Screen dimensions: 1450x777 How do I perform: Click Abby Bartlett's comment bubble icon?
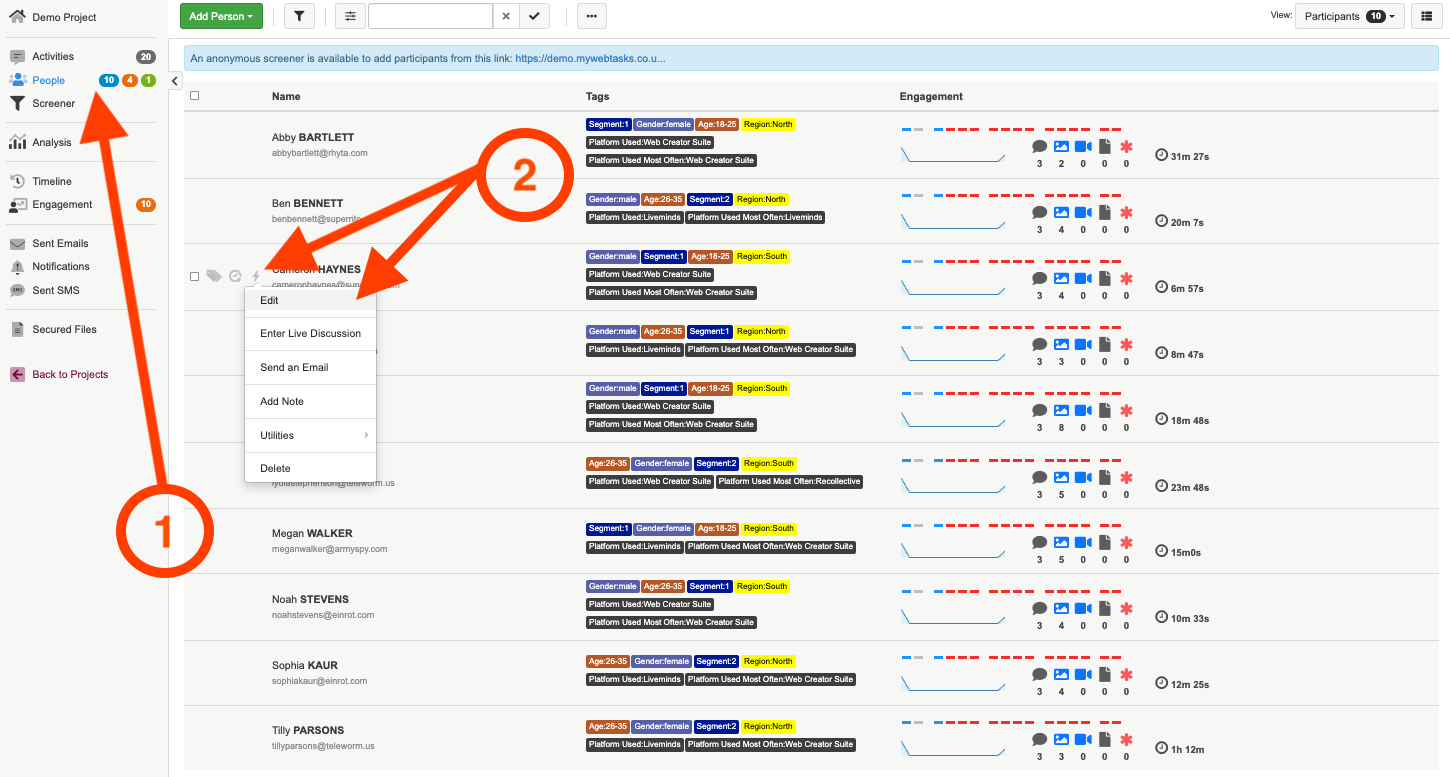[1039, 146]
